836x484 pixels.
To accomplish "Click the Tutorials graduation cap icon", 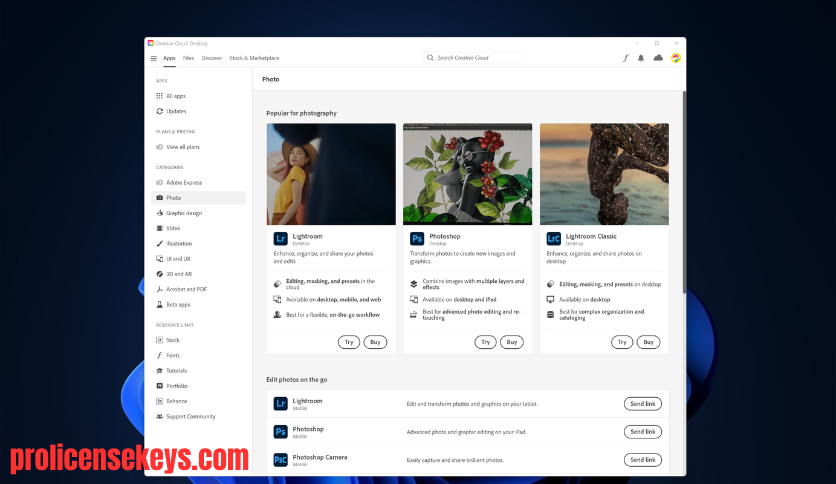I will pyautogui.click(x=159, y=370).
